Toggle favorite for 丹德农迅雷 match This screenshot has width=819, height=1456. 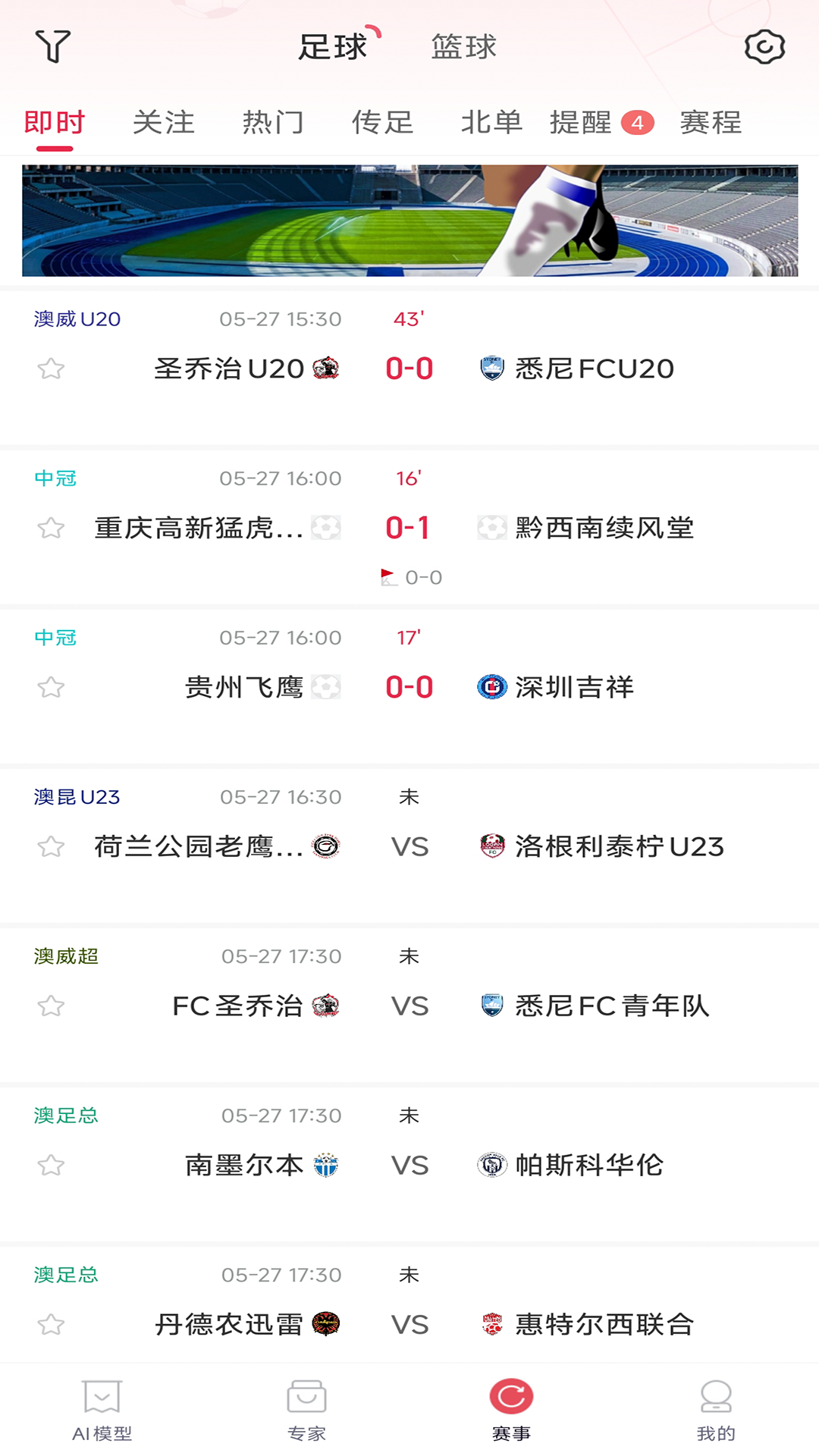(x=51, y=1325)
